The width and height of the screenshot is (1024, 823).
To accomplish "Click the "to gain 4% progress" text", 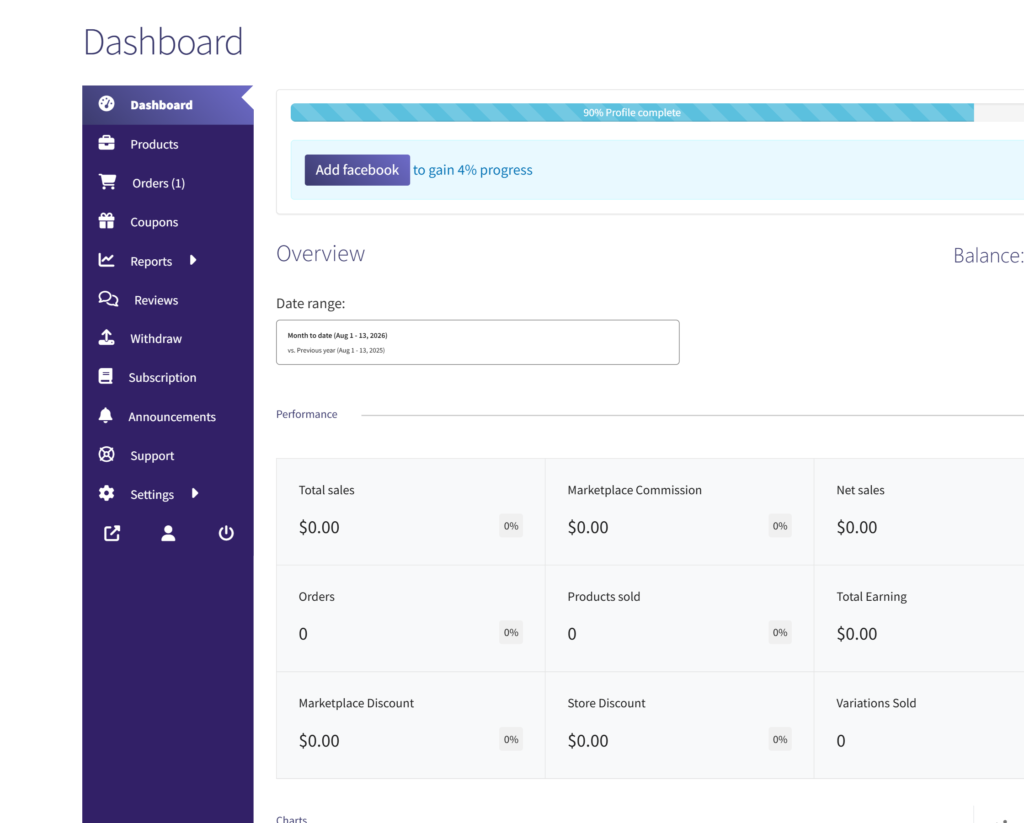I will (473, 170).
